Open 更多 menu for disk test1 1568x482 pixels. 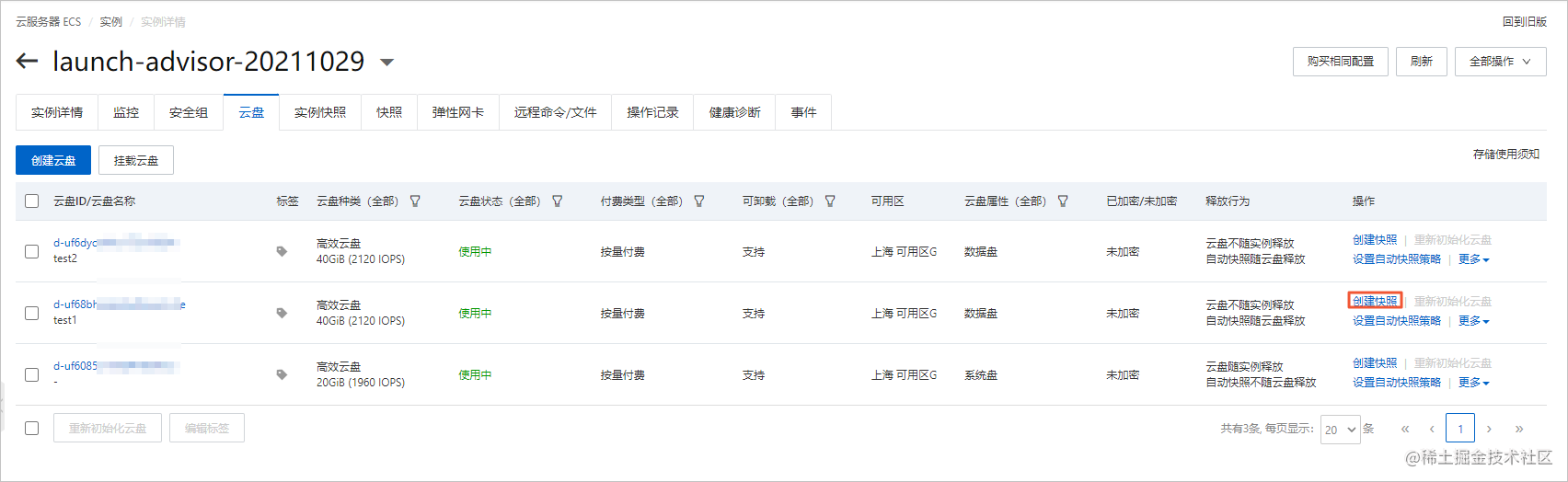(1473, 321)
